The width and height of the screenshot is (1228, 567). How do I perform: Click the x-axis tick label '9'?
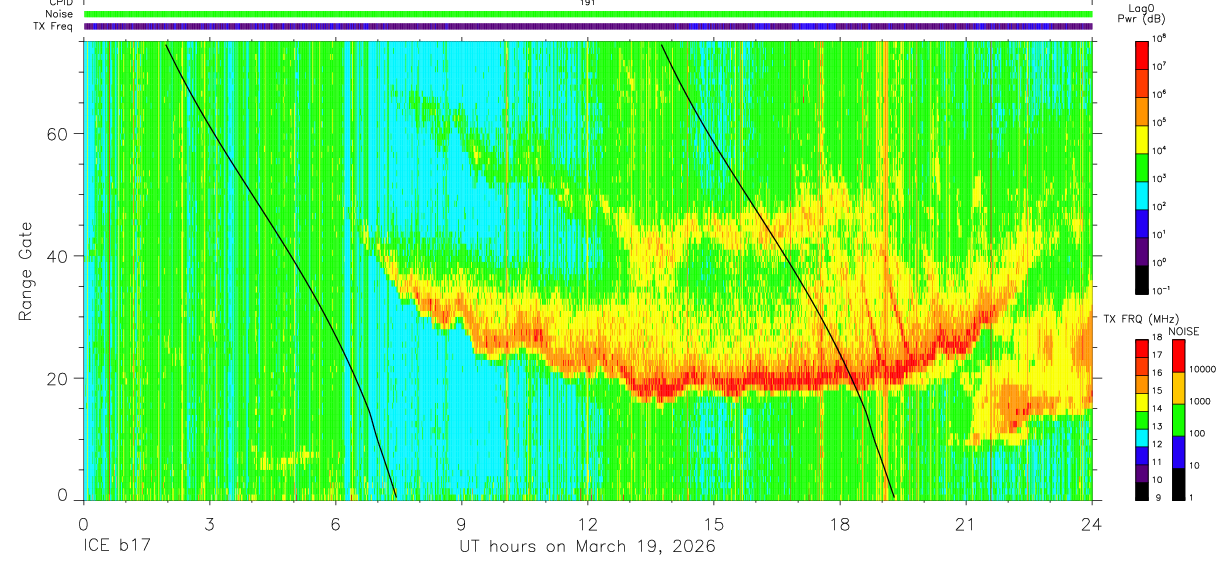(x=462, y=523)
